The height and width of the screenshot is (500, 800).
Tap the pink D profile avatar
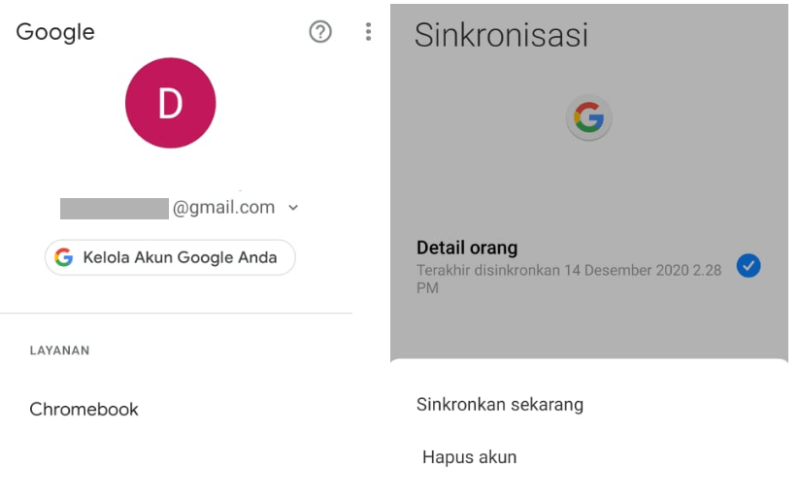(x=170, y=103)
